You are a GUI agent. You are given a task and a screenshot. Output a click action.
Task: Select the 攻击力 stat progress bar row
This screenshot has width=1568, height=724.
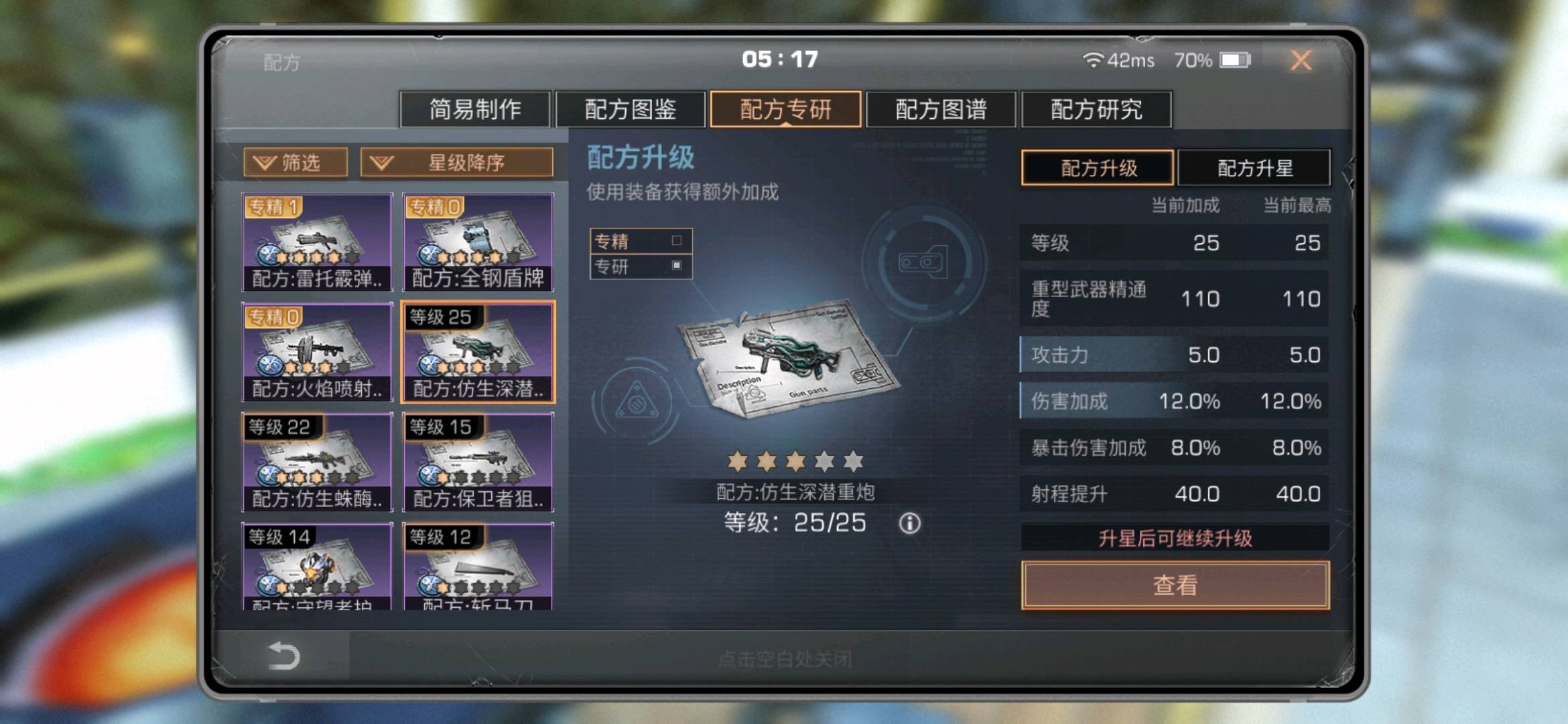pos(1174,355)
